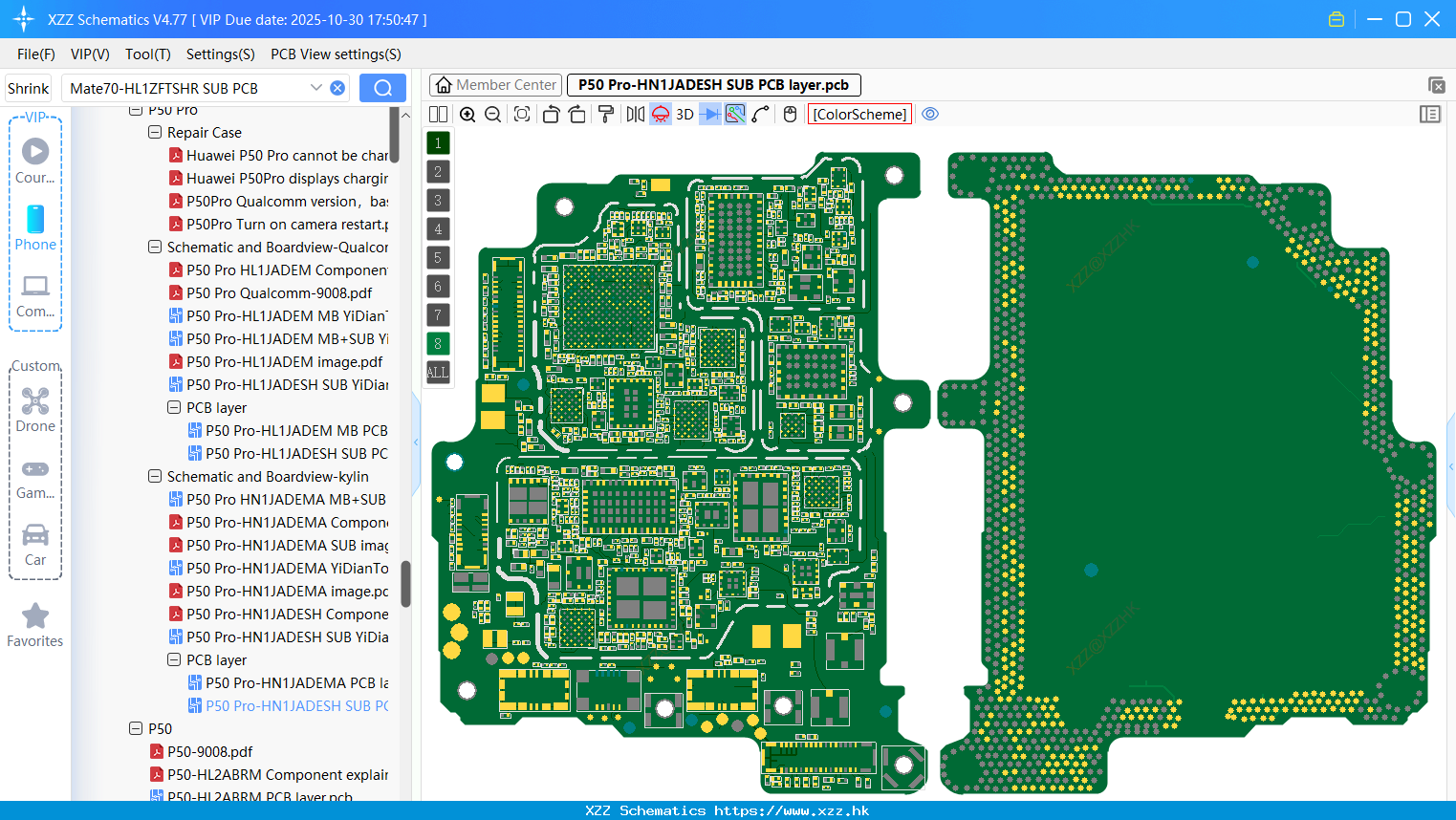Collapse the P50 tree node
The width and height of the screenshot is (1456, 820).
[x=136, y=729]
